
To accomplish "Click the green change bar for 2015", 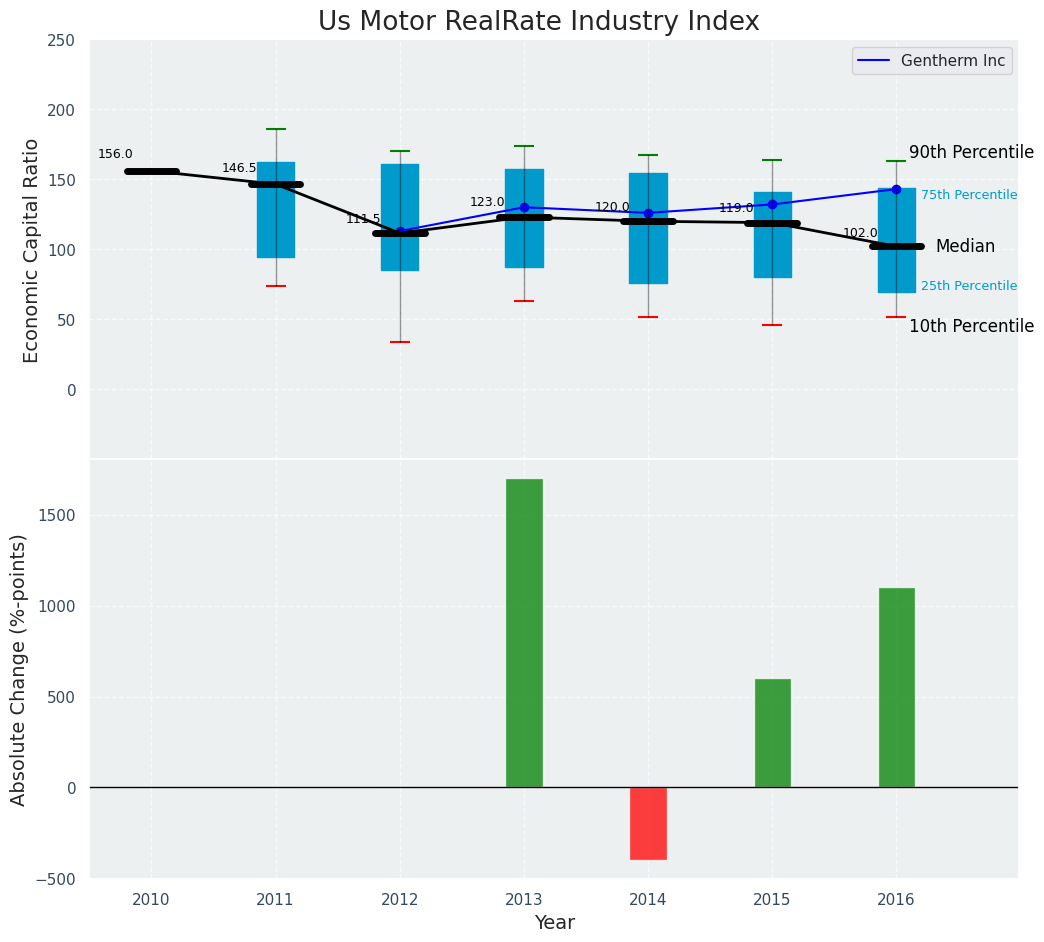I will pos(772,733).
